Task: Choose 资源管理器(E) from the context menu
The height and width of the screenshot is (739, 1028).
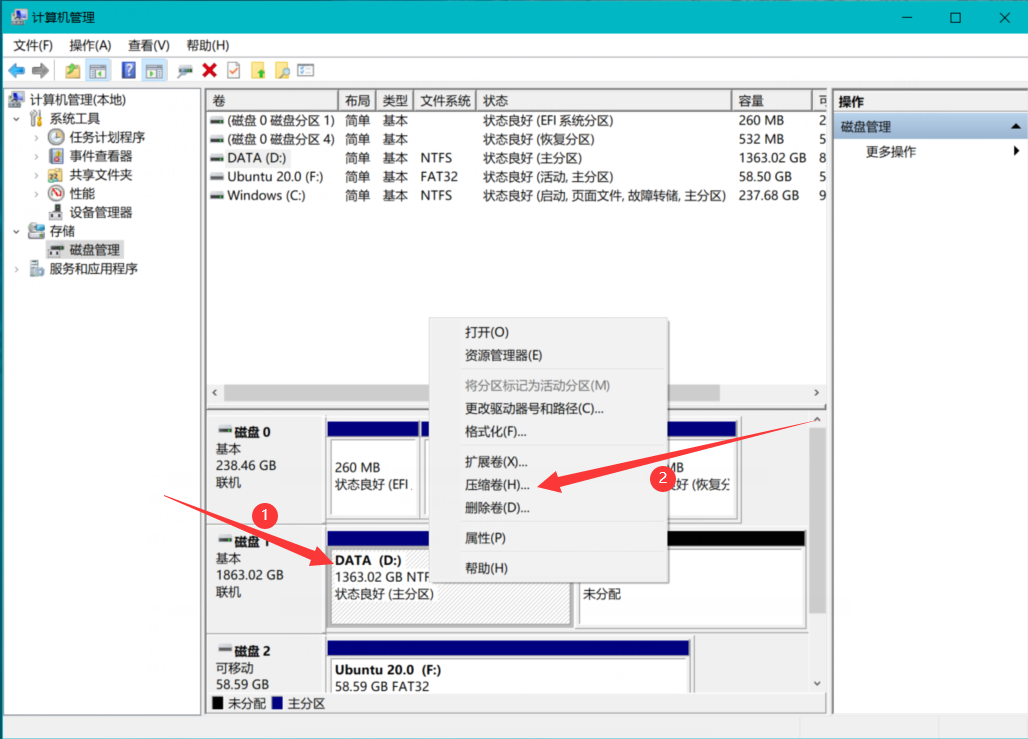Action: [549, 355]
